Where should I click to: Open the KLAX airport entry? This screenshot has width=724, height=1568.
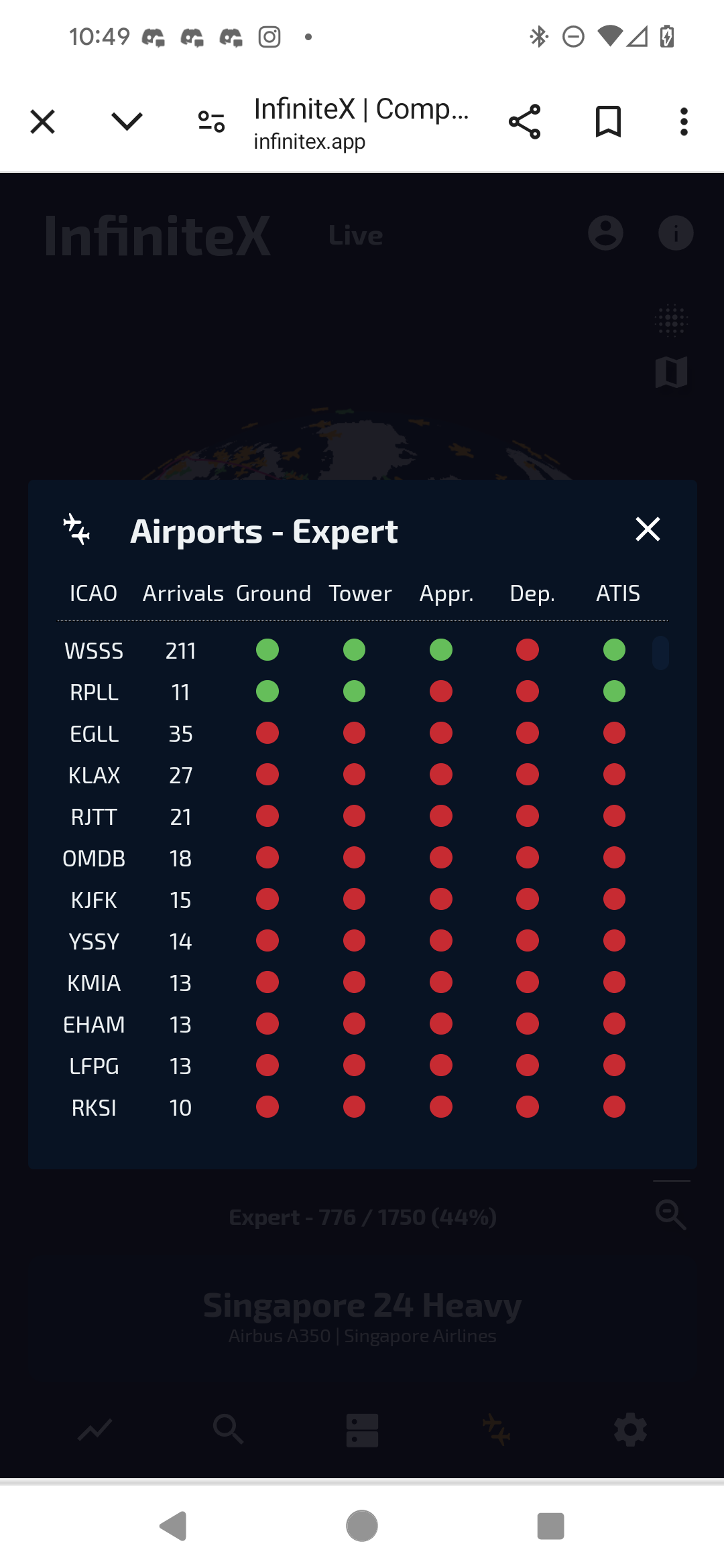click(x=94, y=775)
